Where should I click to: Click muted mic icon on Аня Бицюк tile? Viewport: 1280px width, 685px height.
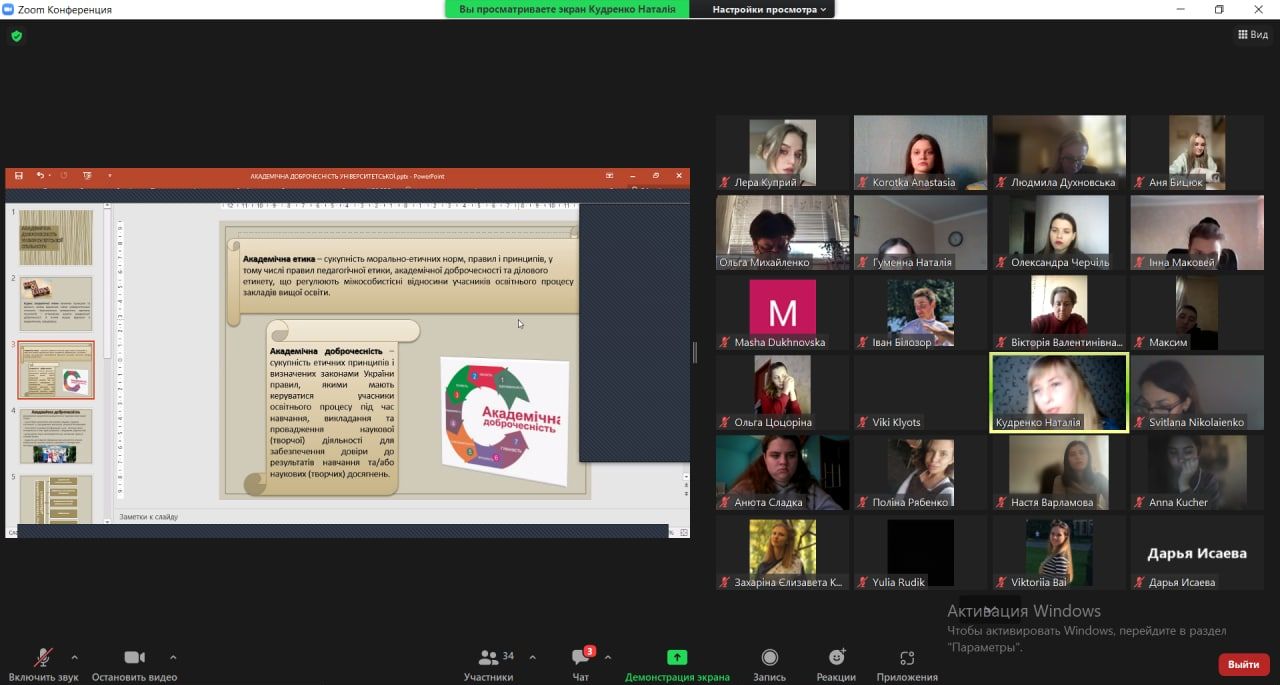(1139, 182)
